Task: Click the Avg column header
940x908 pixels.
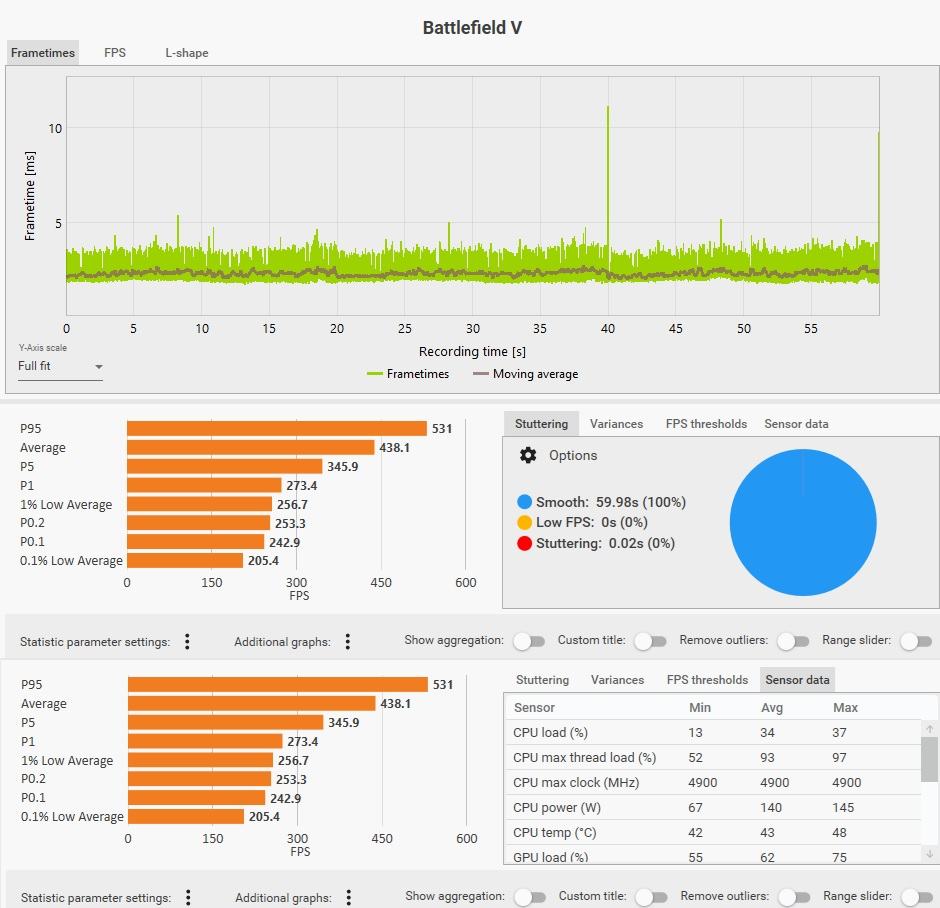Action: point(772,707)
